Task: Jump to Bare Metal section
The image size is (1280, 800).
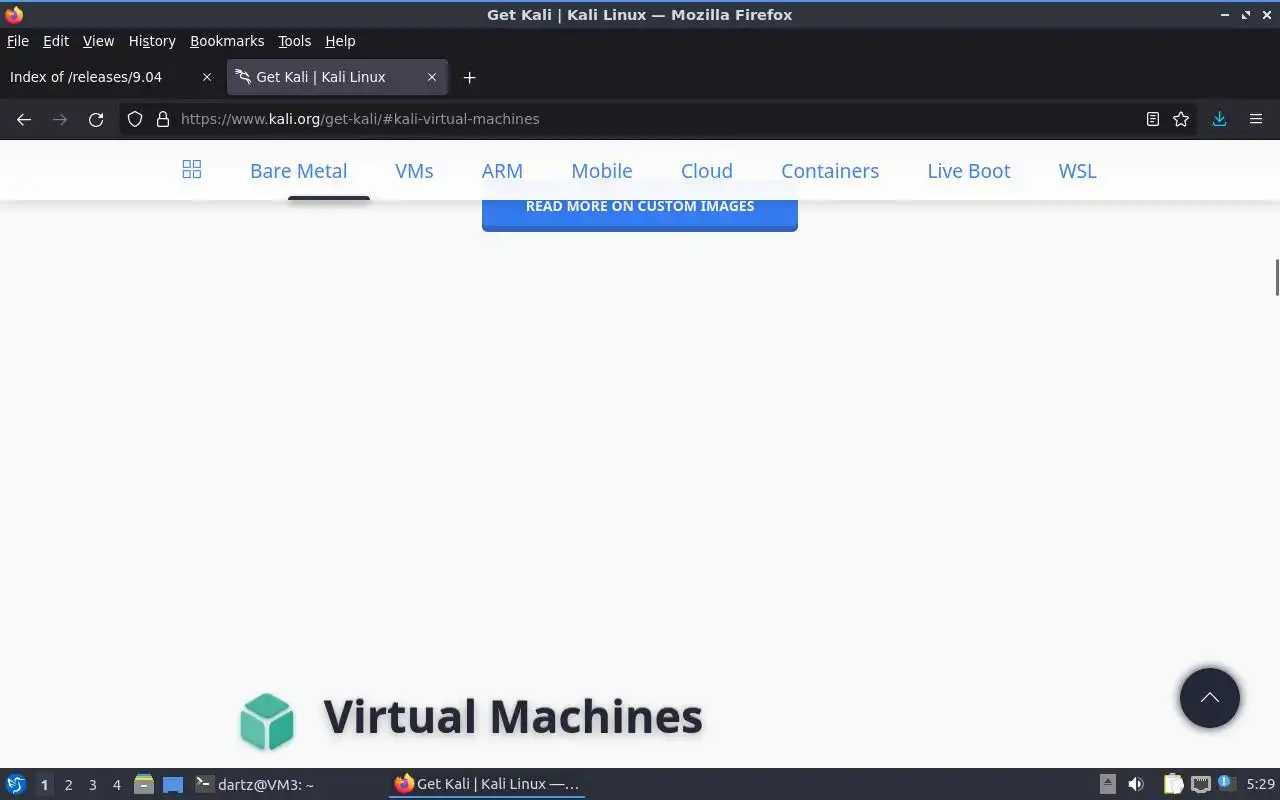Action: pos(298,171)
